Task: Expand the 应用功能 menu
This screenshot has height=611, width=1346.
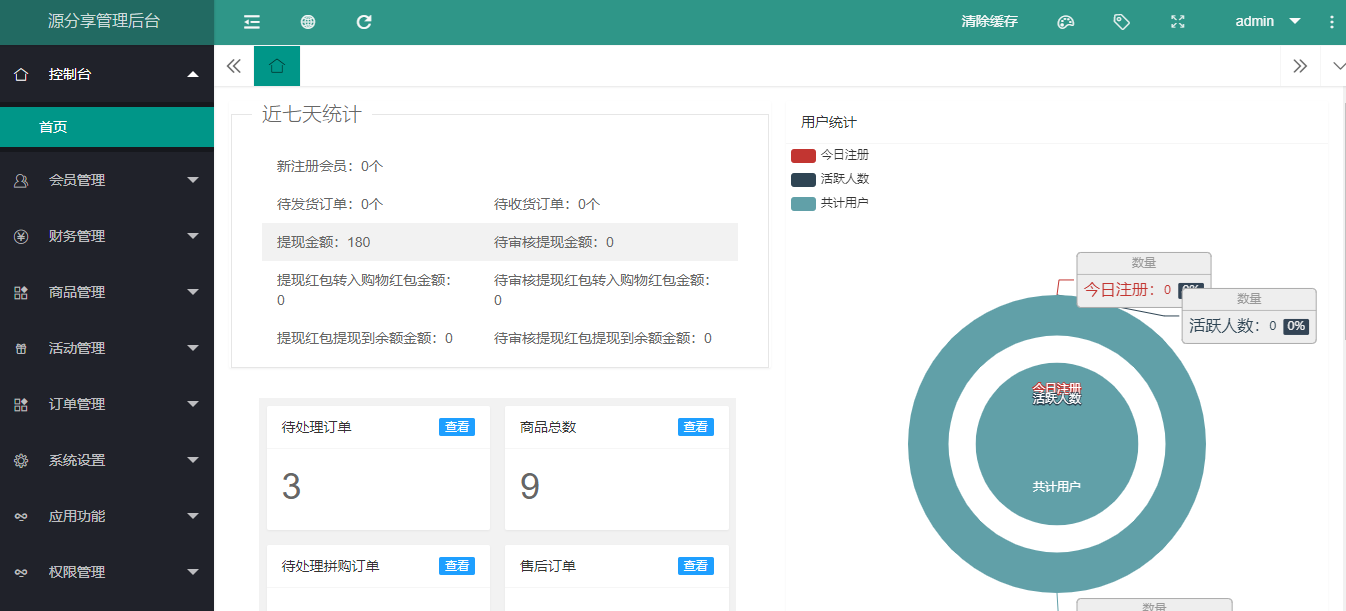Action: (193, 516)
